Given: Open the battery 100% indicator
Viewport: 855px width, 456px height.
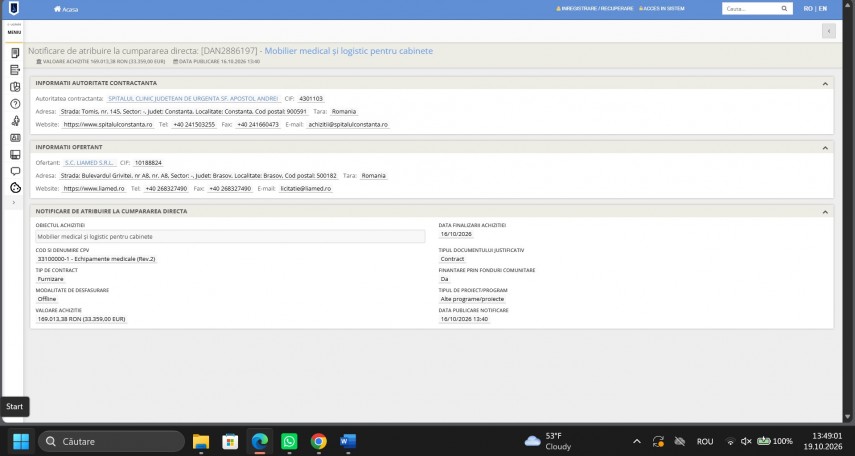Looking at the screenshot, I should tap(775, 441).
